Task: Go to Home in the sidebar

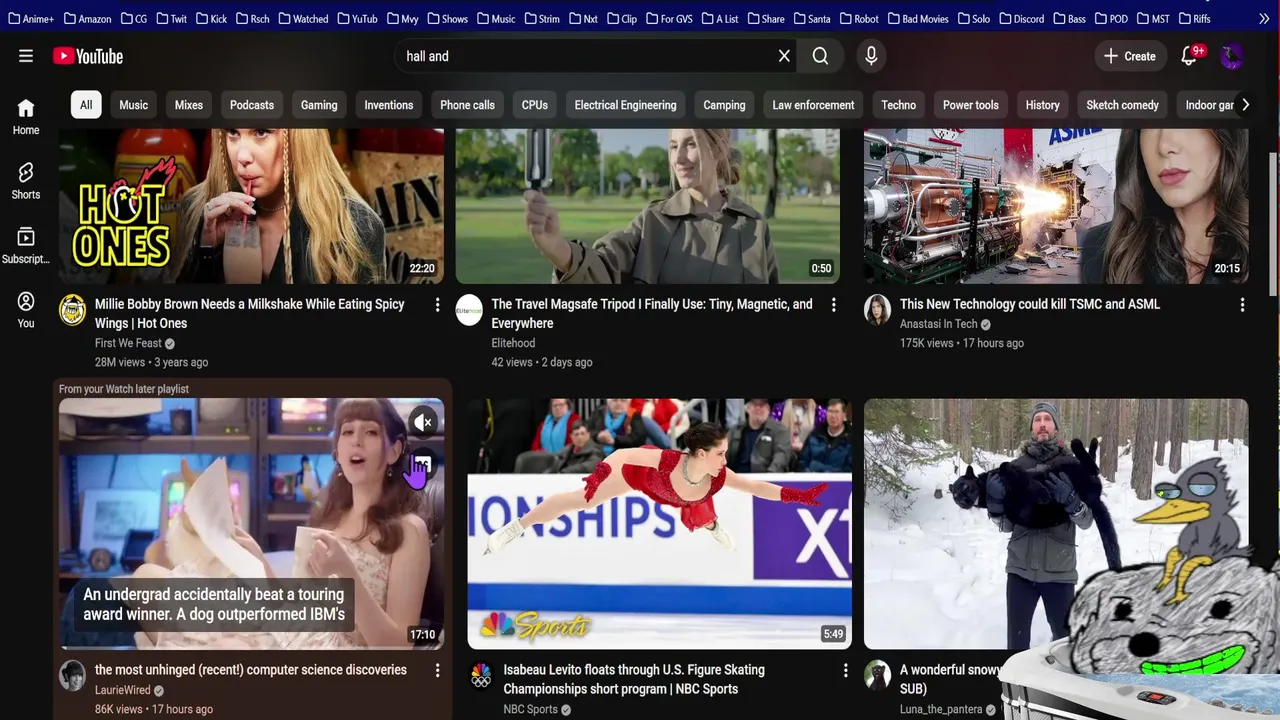Action: [x=26, y=117]
